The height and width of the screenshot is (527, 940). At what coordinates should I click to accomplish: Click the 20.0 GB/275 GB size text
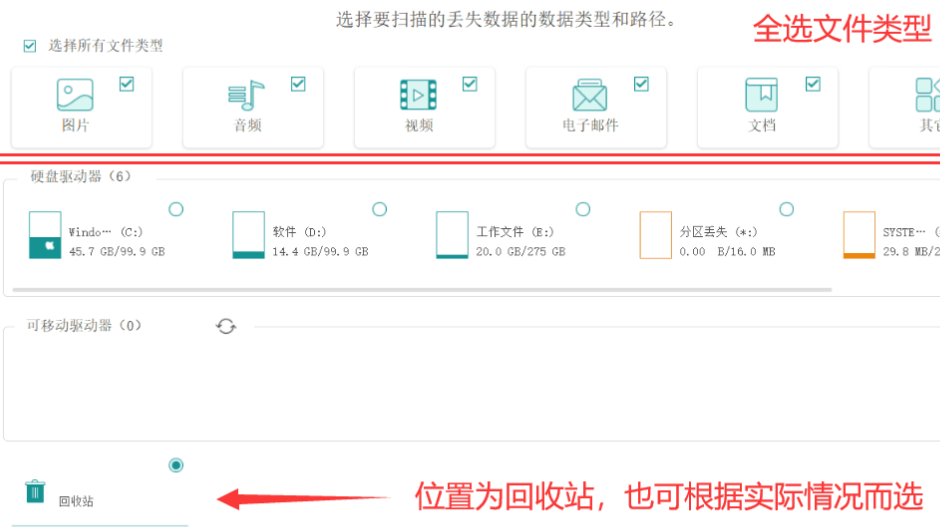click(x=520, y=252)
